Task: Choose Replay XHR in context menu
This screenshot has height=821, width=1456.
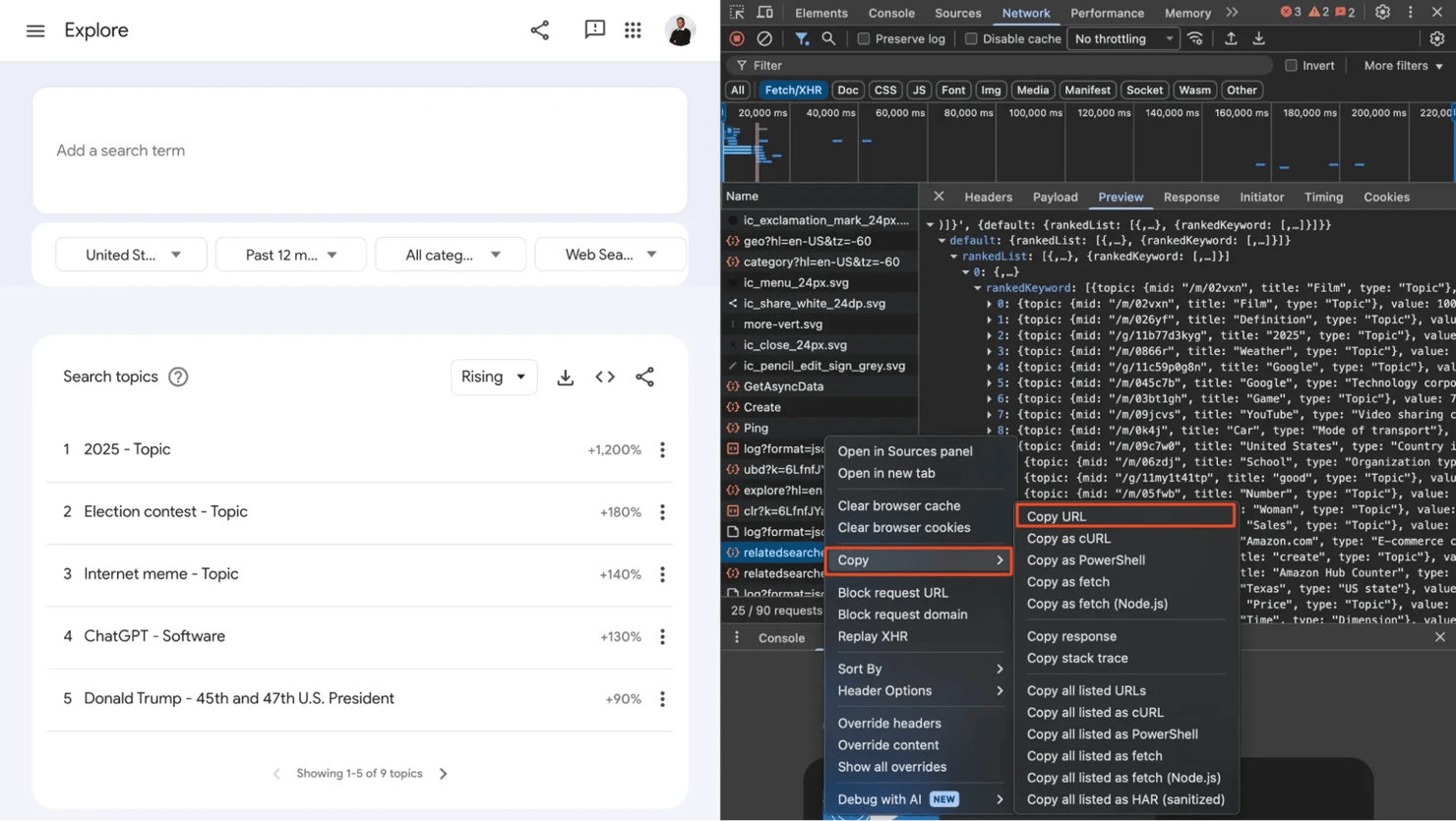Action: click(873, 637)
